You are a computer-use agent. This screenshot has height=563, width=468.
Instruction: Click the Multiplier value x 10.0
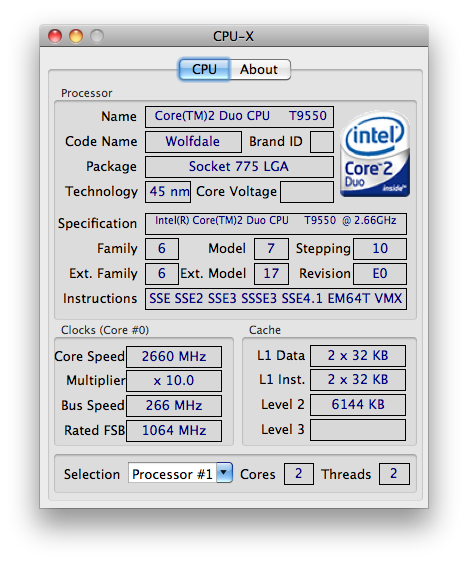click(174, 381)
